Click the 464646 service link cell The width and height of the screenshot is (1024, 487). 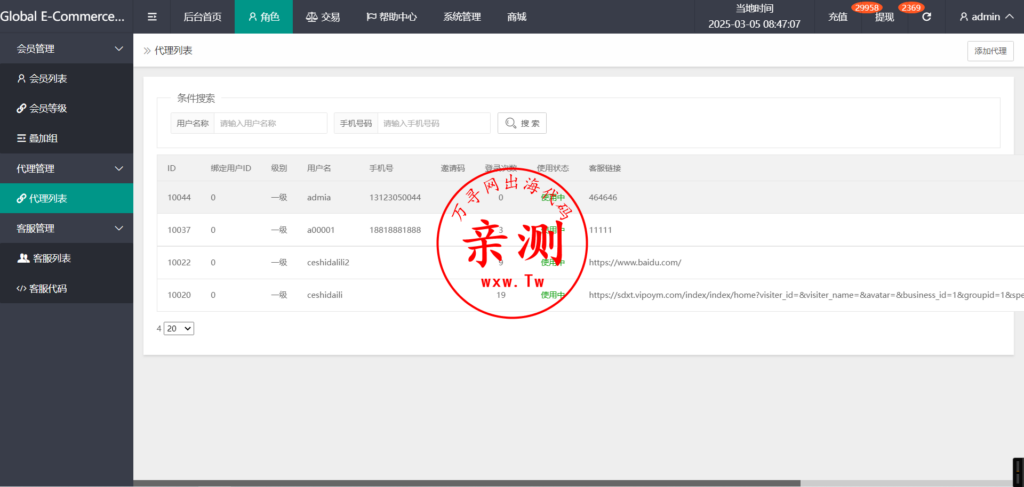click(603, 197)
